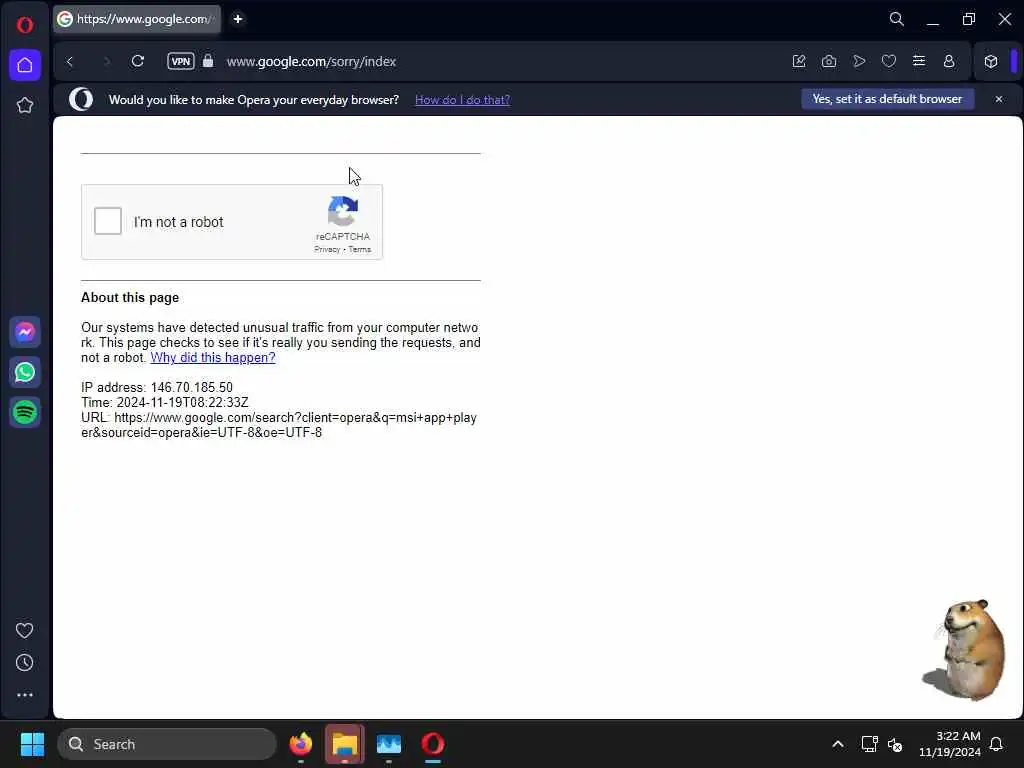Viewport: 1024px width, 768px height.
Task: Click 'Why did this happen?' link
Action: (x=213, y=357)
